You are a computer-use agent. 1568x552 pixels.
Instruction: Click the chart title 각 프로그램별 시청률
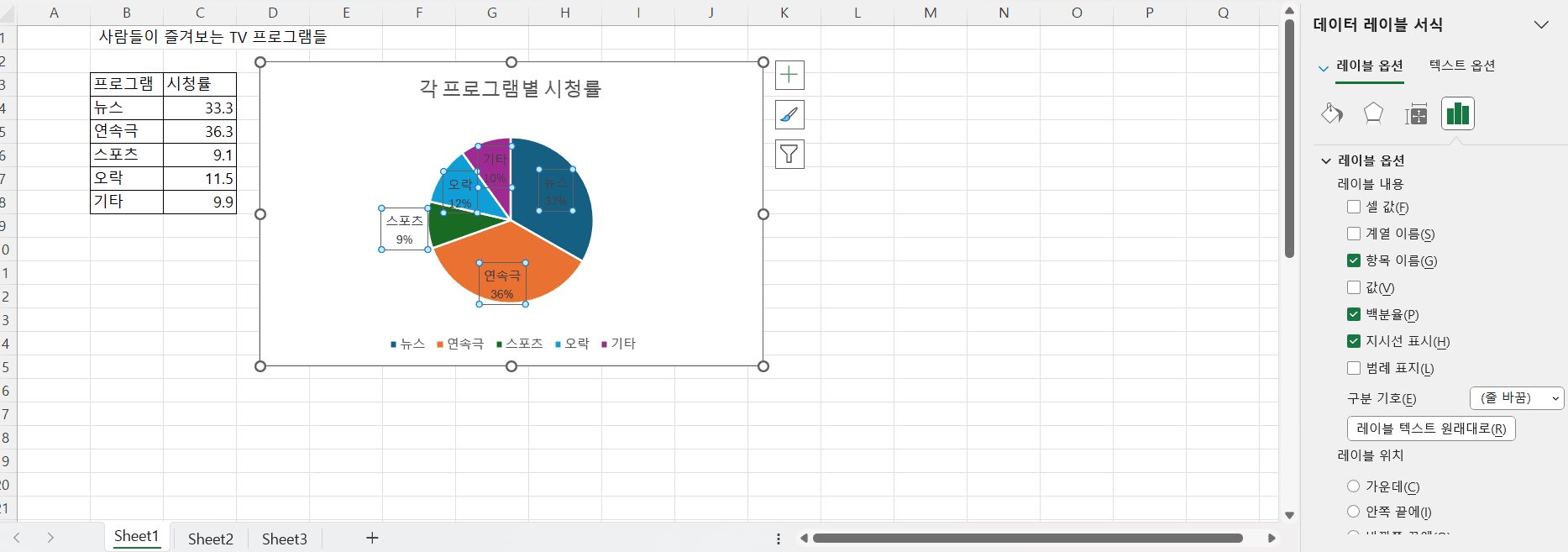tap(510, 89)
